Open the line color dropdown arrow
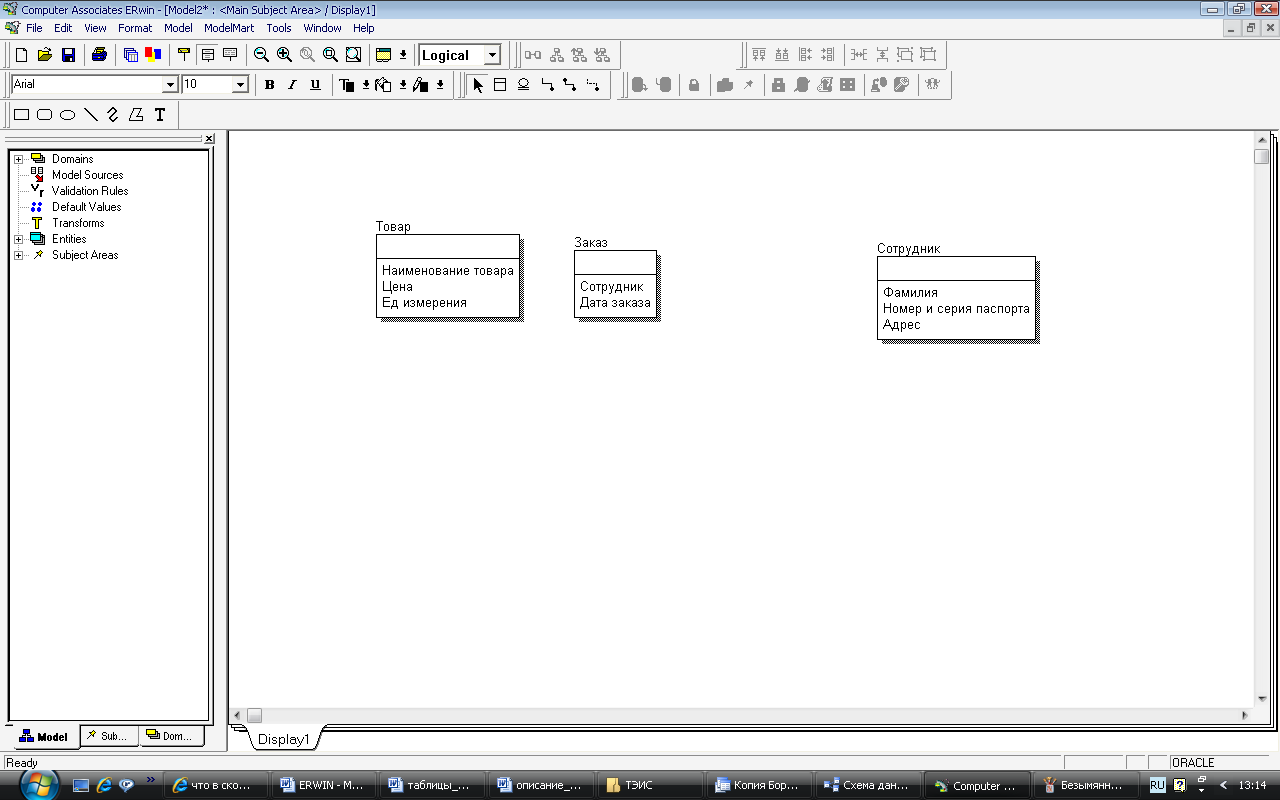 440,85
